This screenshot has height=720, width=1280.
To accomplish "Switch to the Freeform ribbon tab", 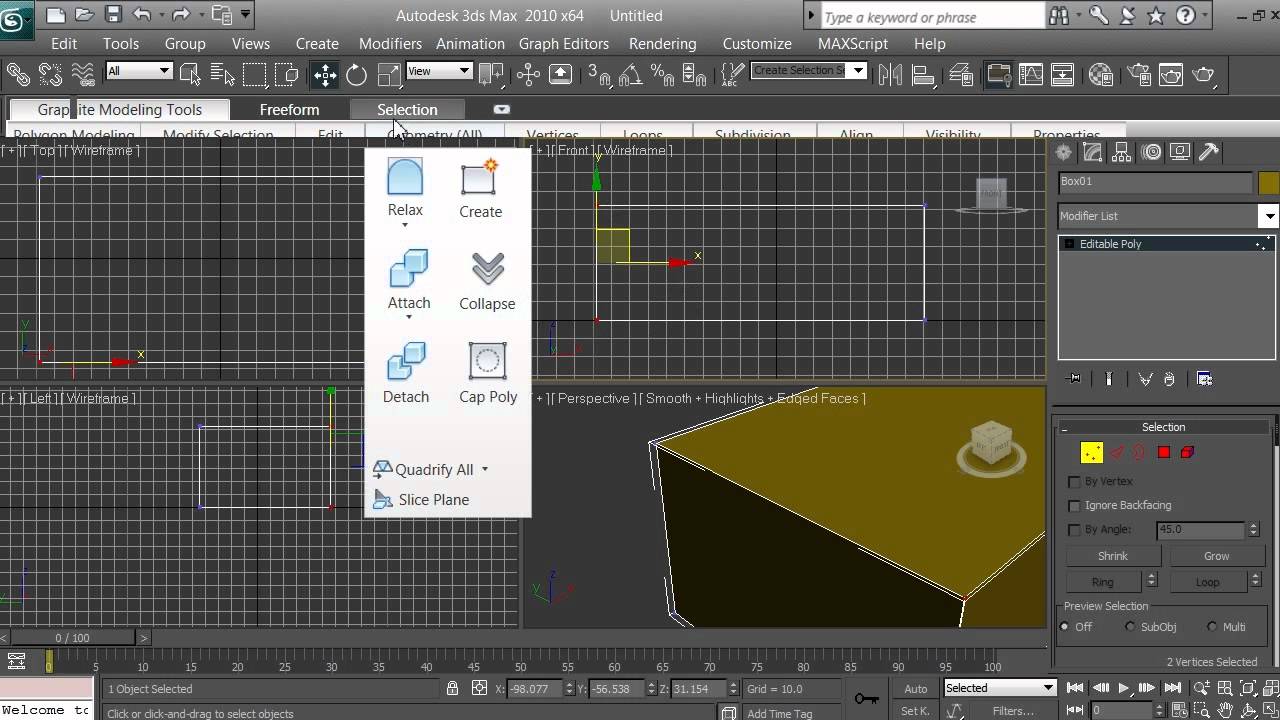I will pyautogui.click(x=289, y=109).
